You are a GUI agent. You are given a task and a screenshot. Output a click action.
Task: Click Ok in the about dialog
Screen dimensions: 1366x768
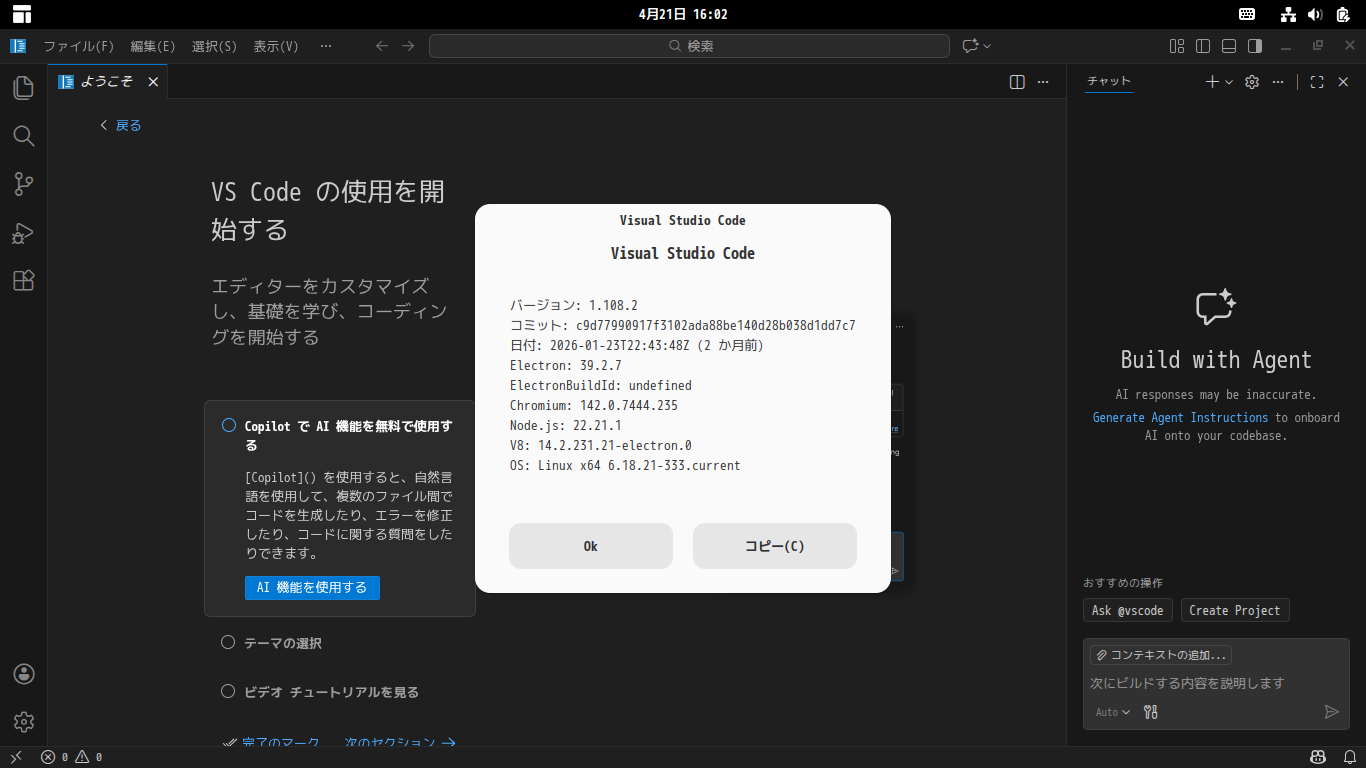(591, 546)
